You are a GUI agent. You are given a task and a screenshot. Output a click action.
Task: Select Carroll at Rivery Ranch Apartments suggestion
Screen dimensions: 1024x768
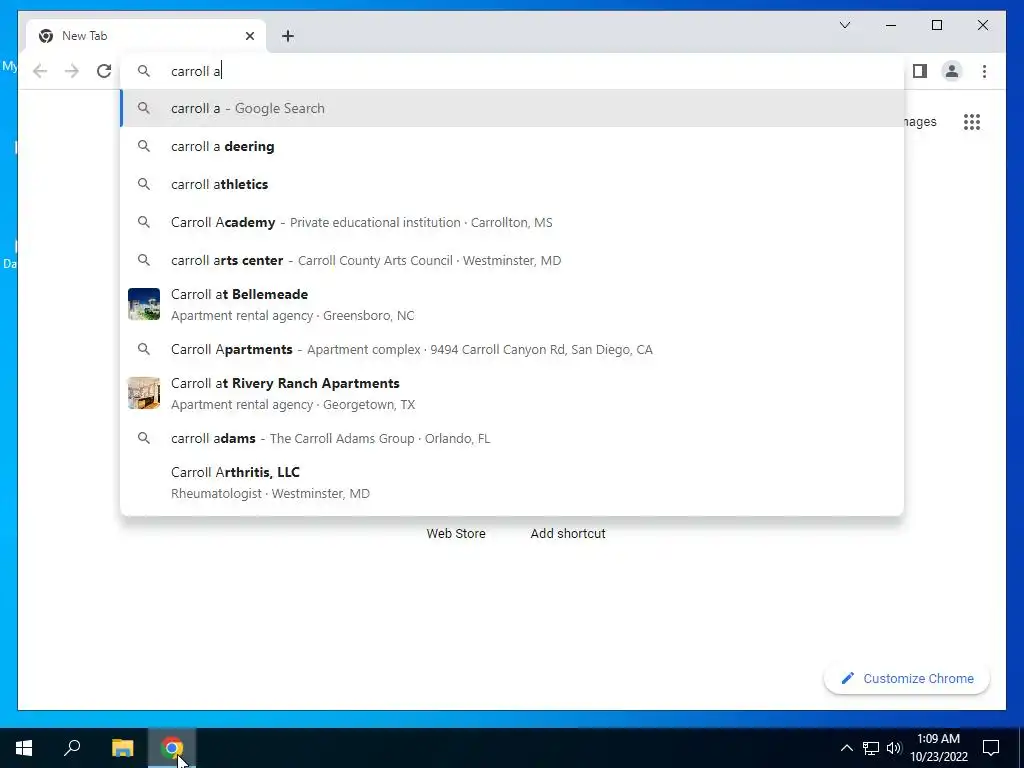coord(513,393)
